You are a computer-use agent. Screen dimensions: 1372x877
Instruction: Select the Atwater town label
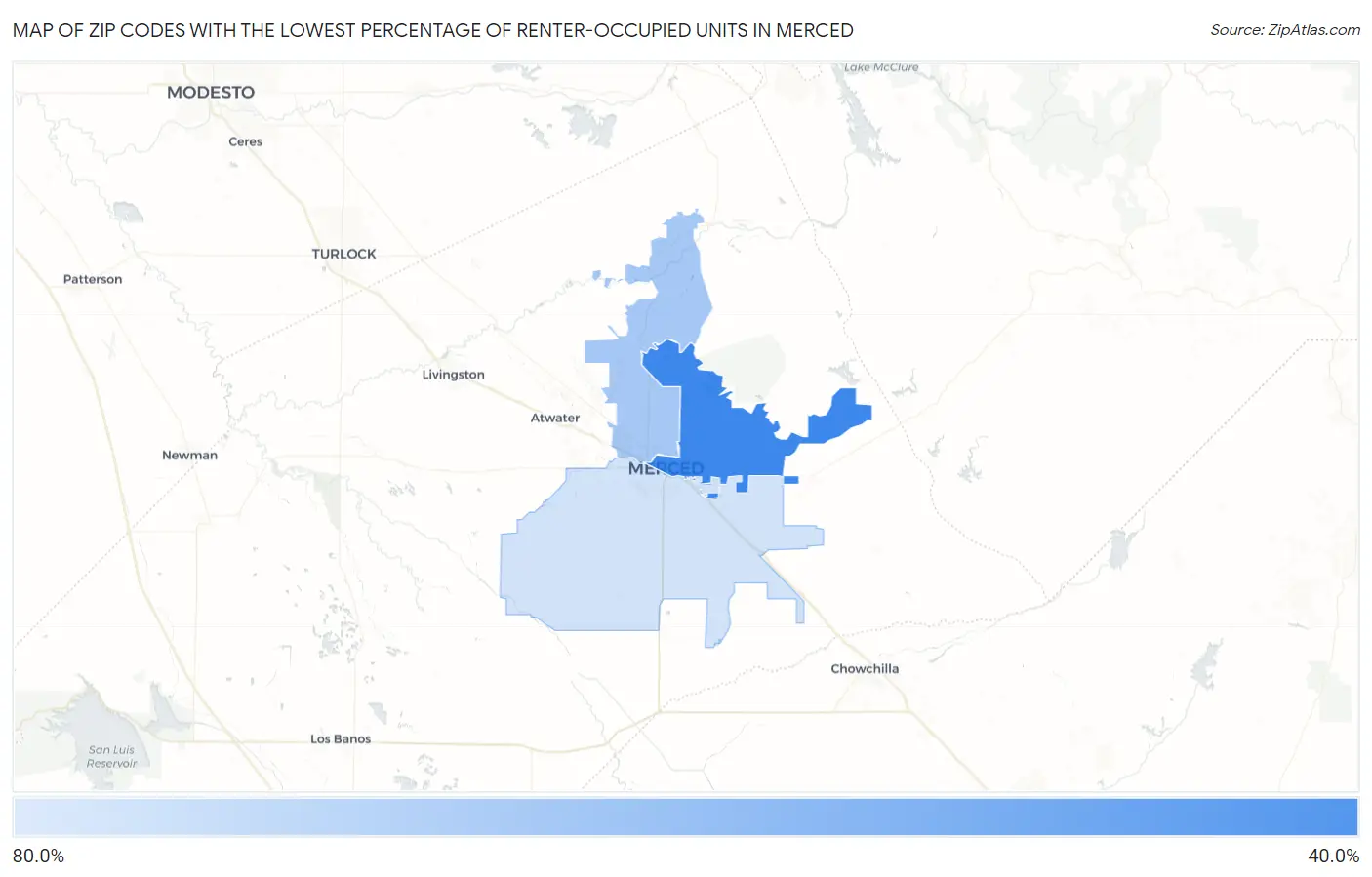click(555, 418)
